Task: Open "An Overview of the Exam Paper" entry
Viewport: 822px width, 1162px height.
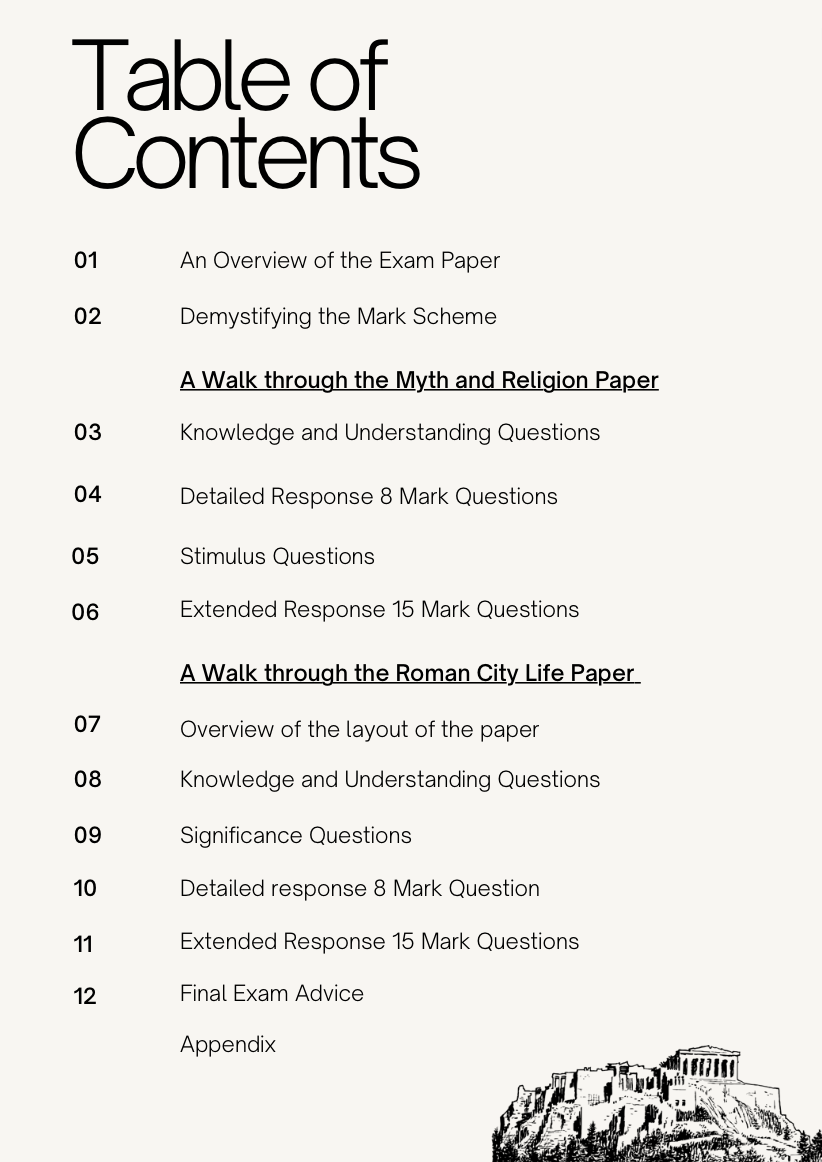Action: tap(339, 261)
